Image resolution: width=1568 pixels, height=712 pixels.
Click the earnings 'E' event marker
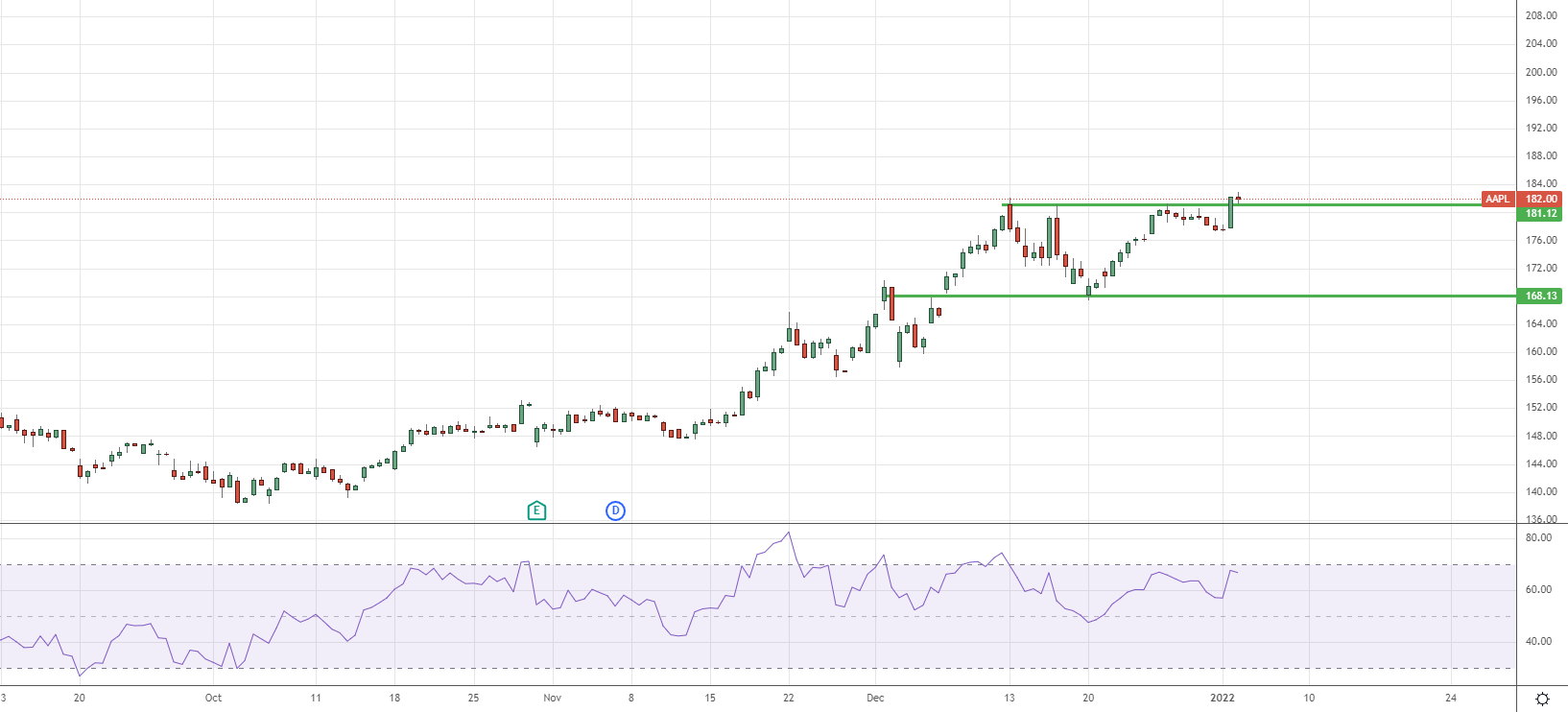coord(536,510)
